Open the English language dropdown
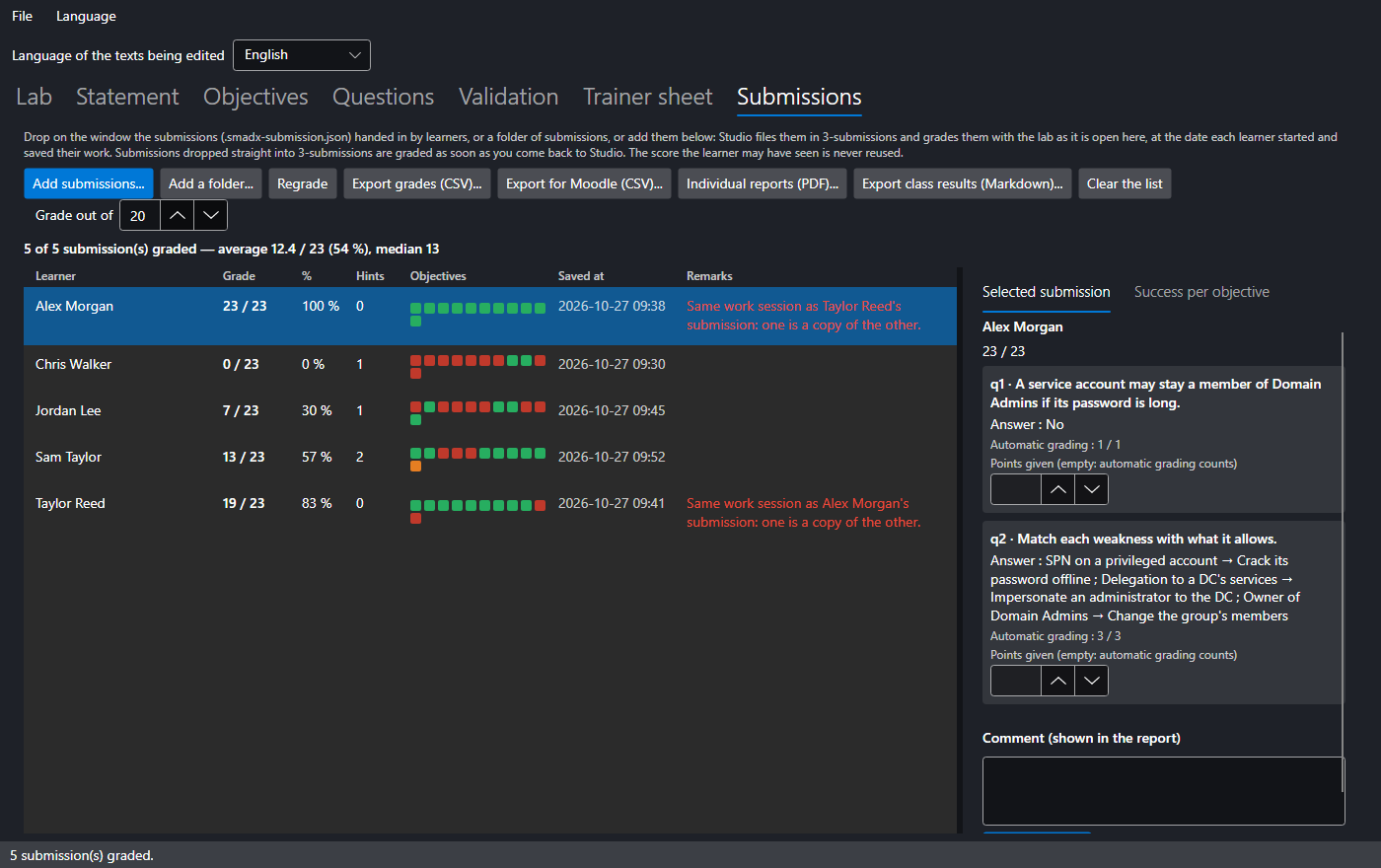Viewport: 1381px width, 868px height. click(302, 55)
